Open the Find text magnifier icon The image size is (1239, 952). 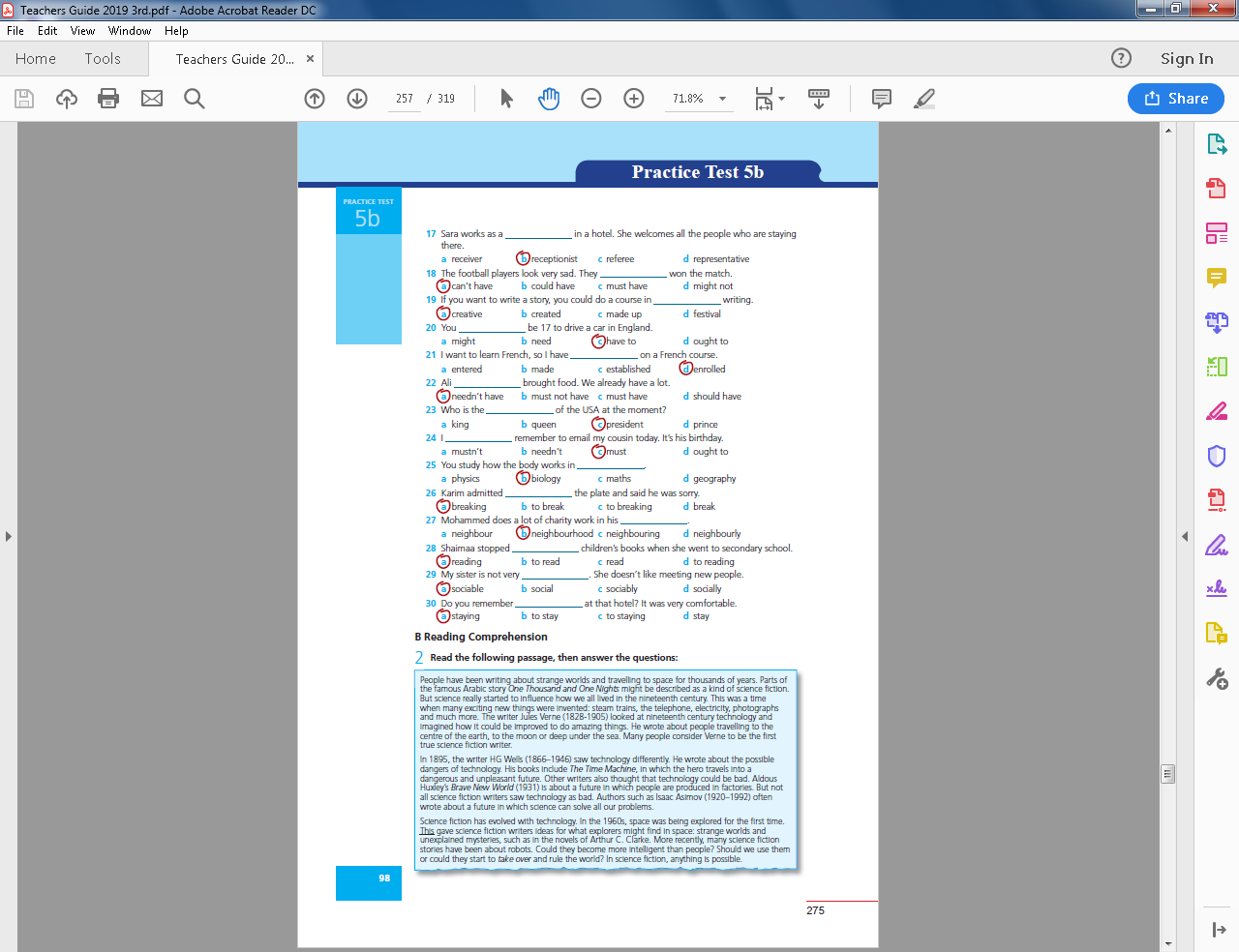(x=195, y=99)
